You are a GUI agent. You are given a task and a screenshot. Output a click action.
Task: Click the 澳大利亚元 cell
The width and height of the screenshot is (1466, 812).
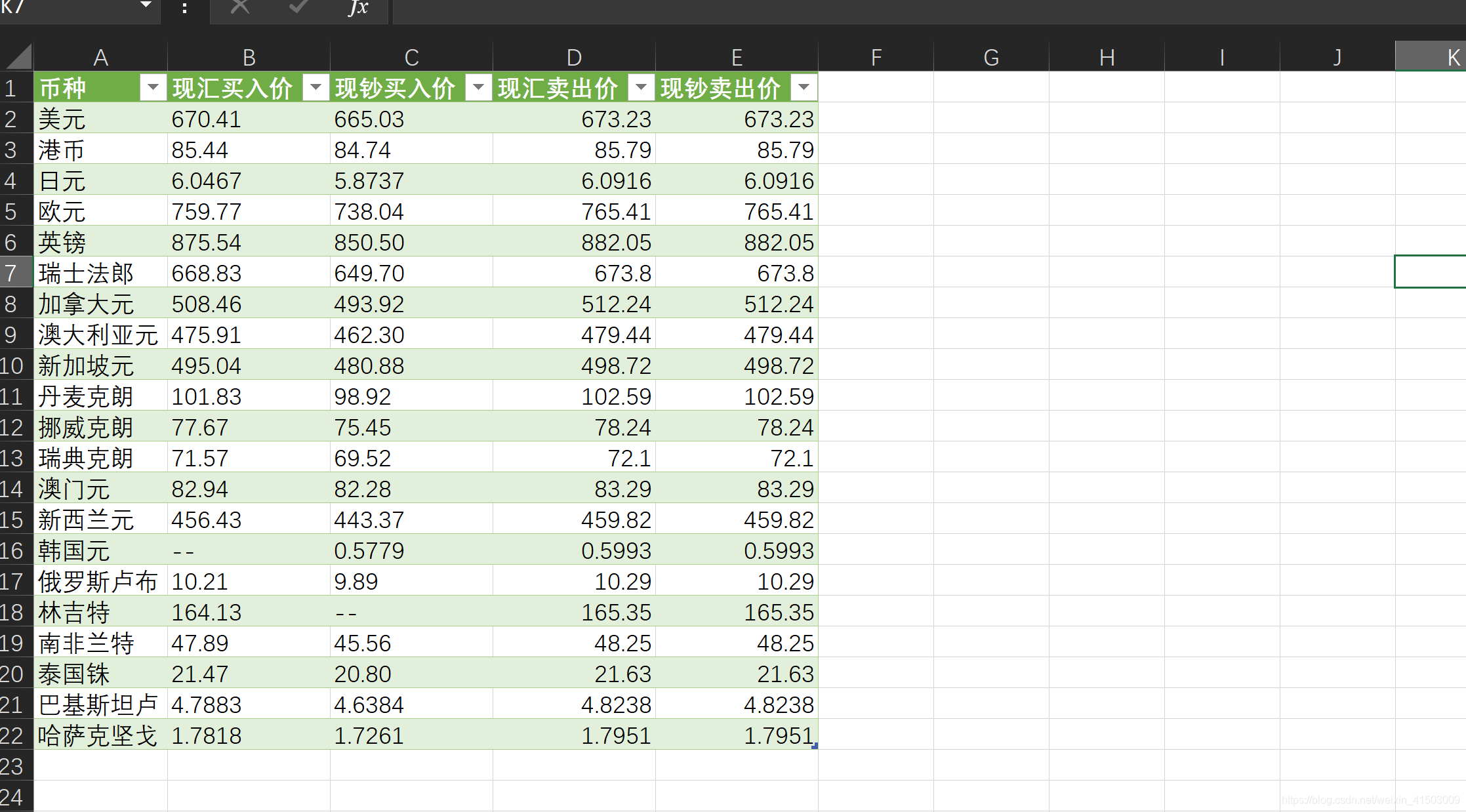(x=101, y=334)
